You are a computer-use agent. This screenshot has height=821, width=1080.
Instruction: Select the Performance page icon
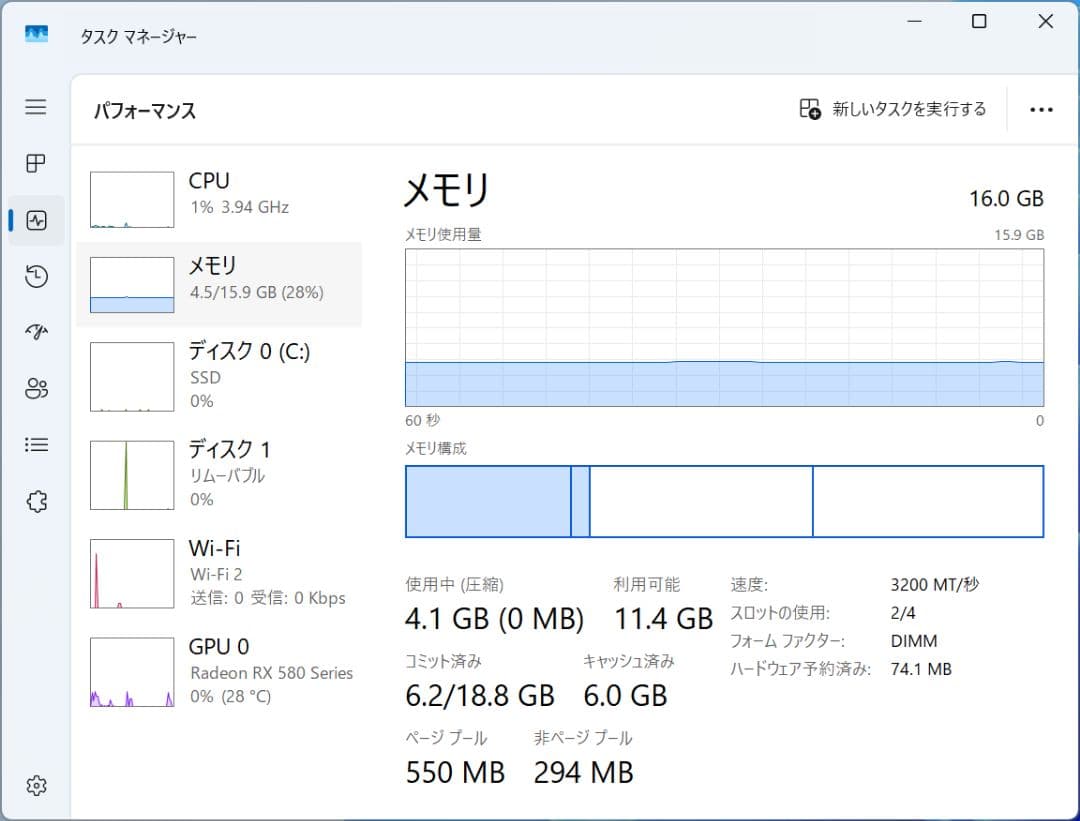tap(35, 220)
